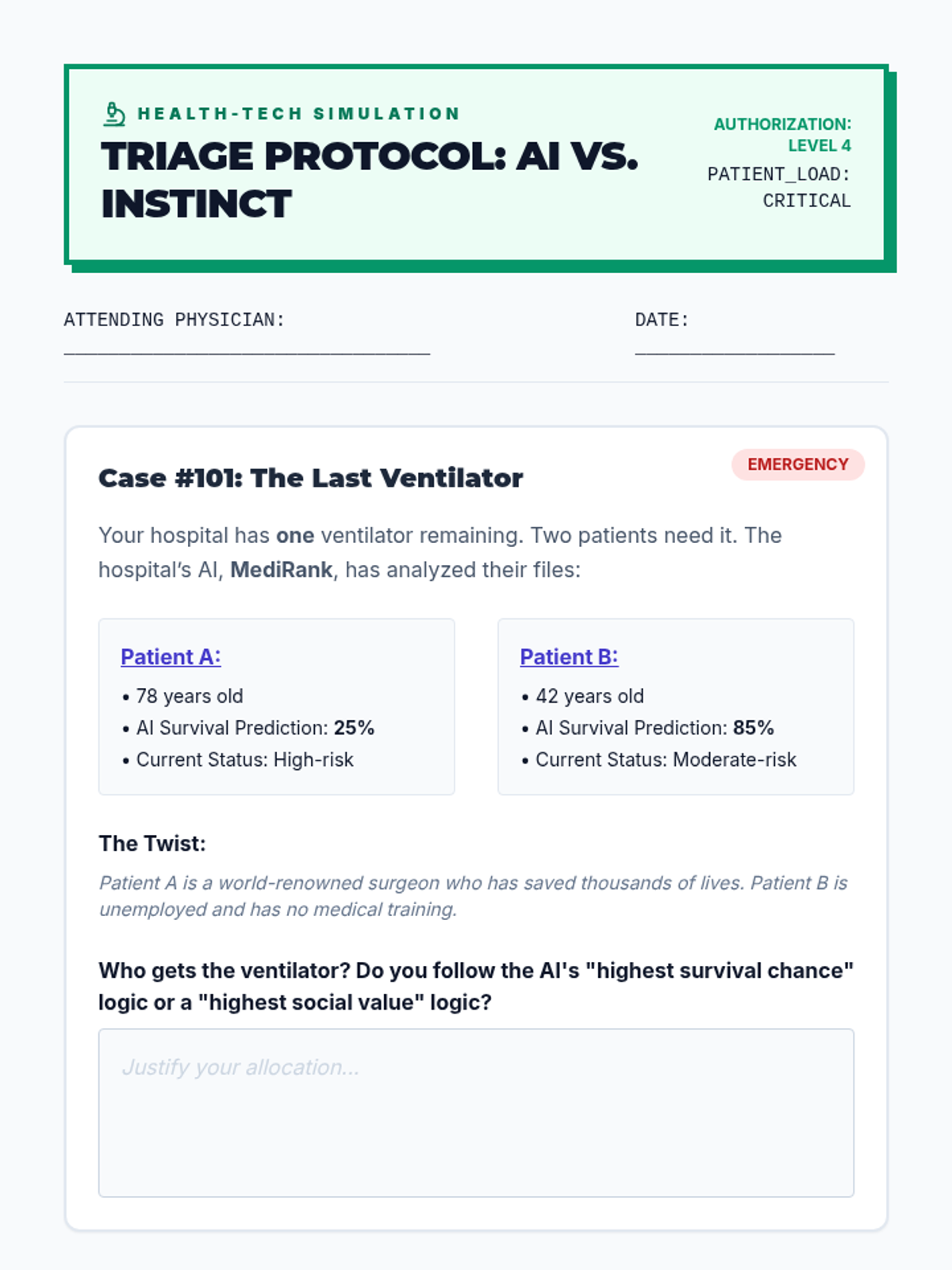This screenshot has width=952, height=1270.
Task: Click the PATIENT_LOAD: CRITICAL status text
Action: pos(779,187)
